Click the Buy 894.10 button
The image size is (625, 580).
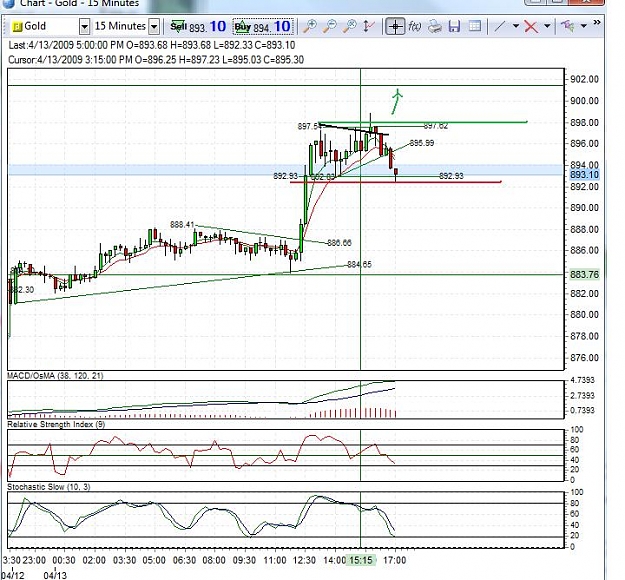click(263, 27)
